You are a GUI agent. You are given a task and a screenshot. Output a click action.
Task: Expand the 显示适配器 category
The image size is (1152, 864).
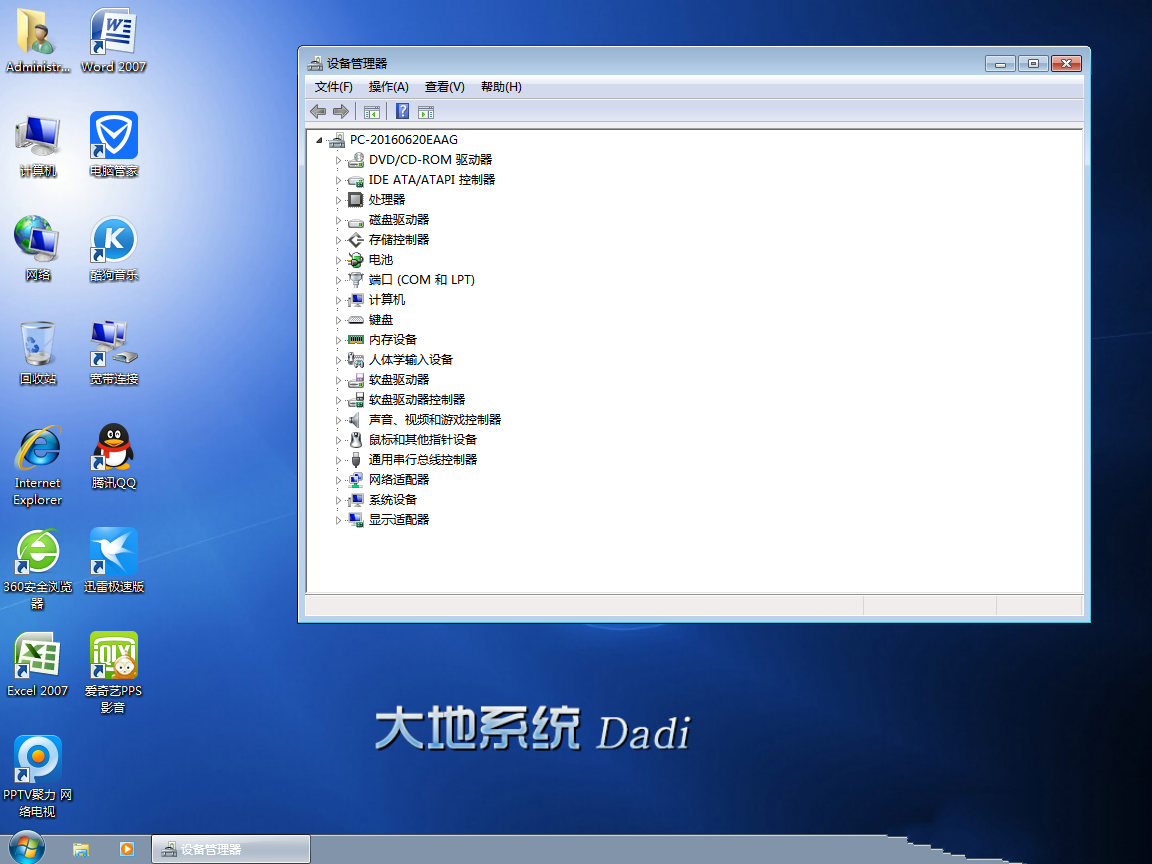coord(339,520)
